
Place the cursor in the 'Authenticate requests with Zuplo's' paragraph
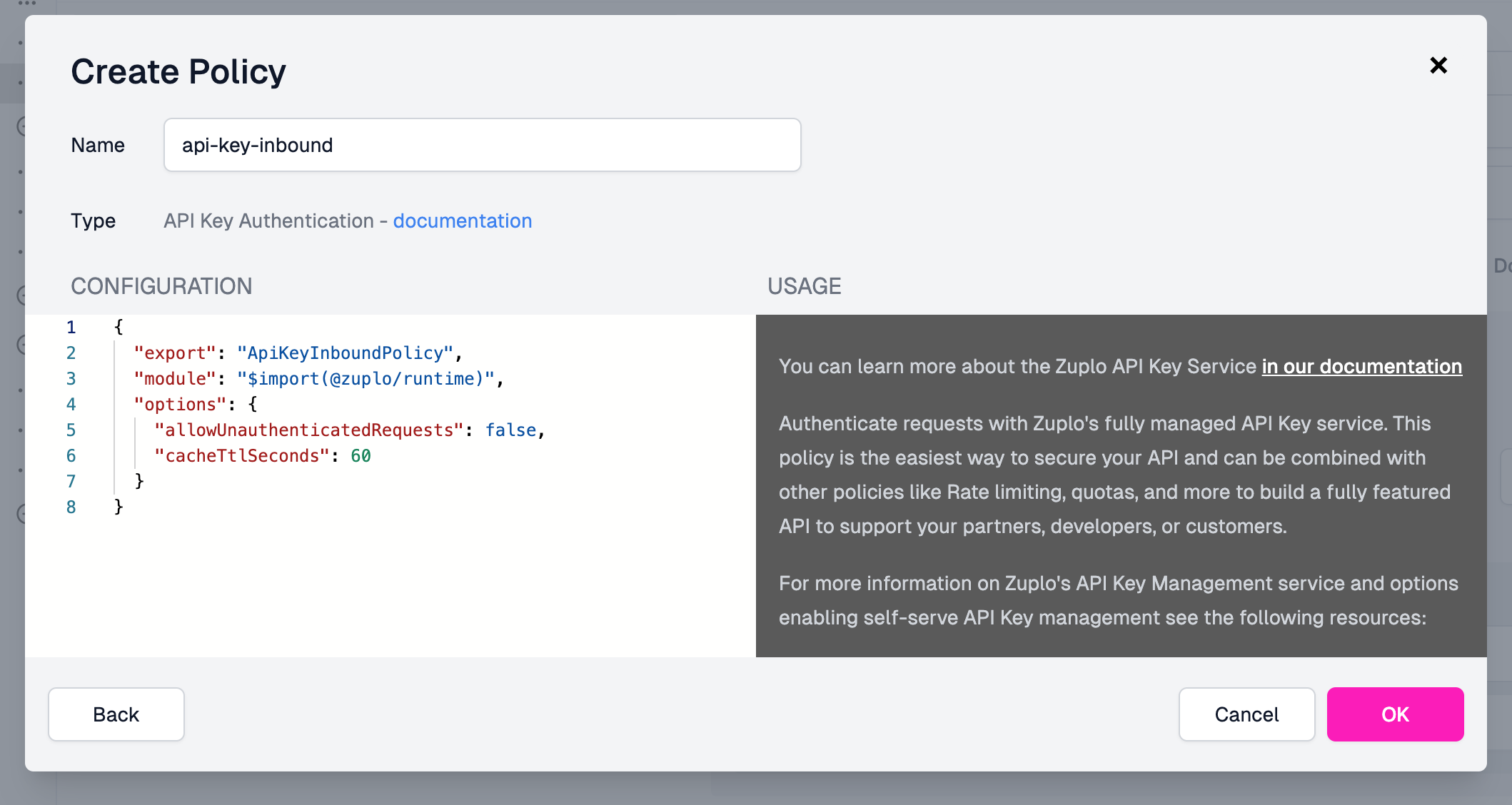coord(1114,475)
